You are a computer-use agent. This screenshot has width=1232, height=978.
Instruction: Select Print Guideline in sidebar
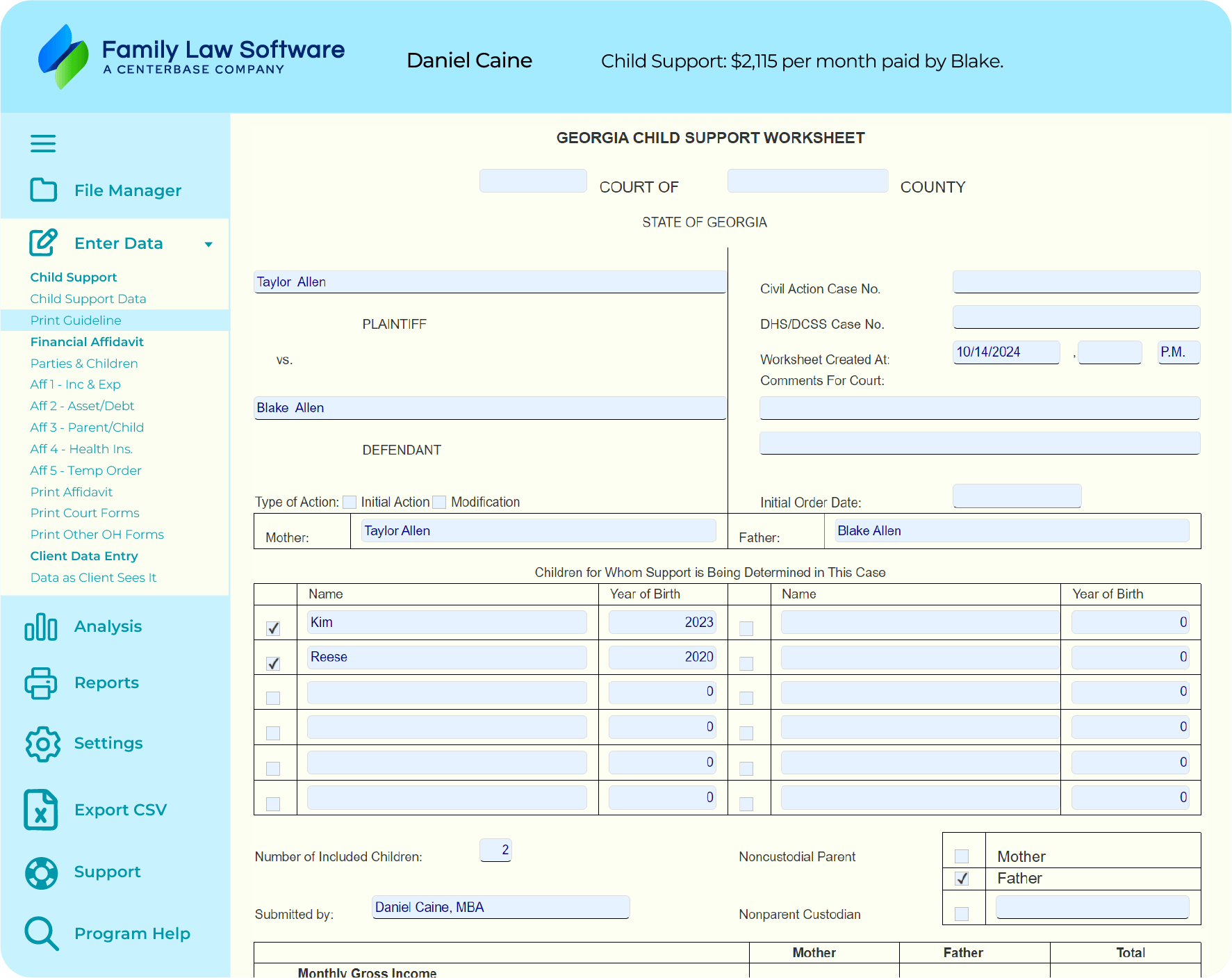[x=76, y=320]
